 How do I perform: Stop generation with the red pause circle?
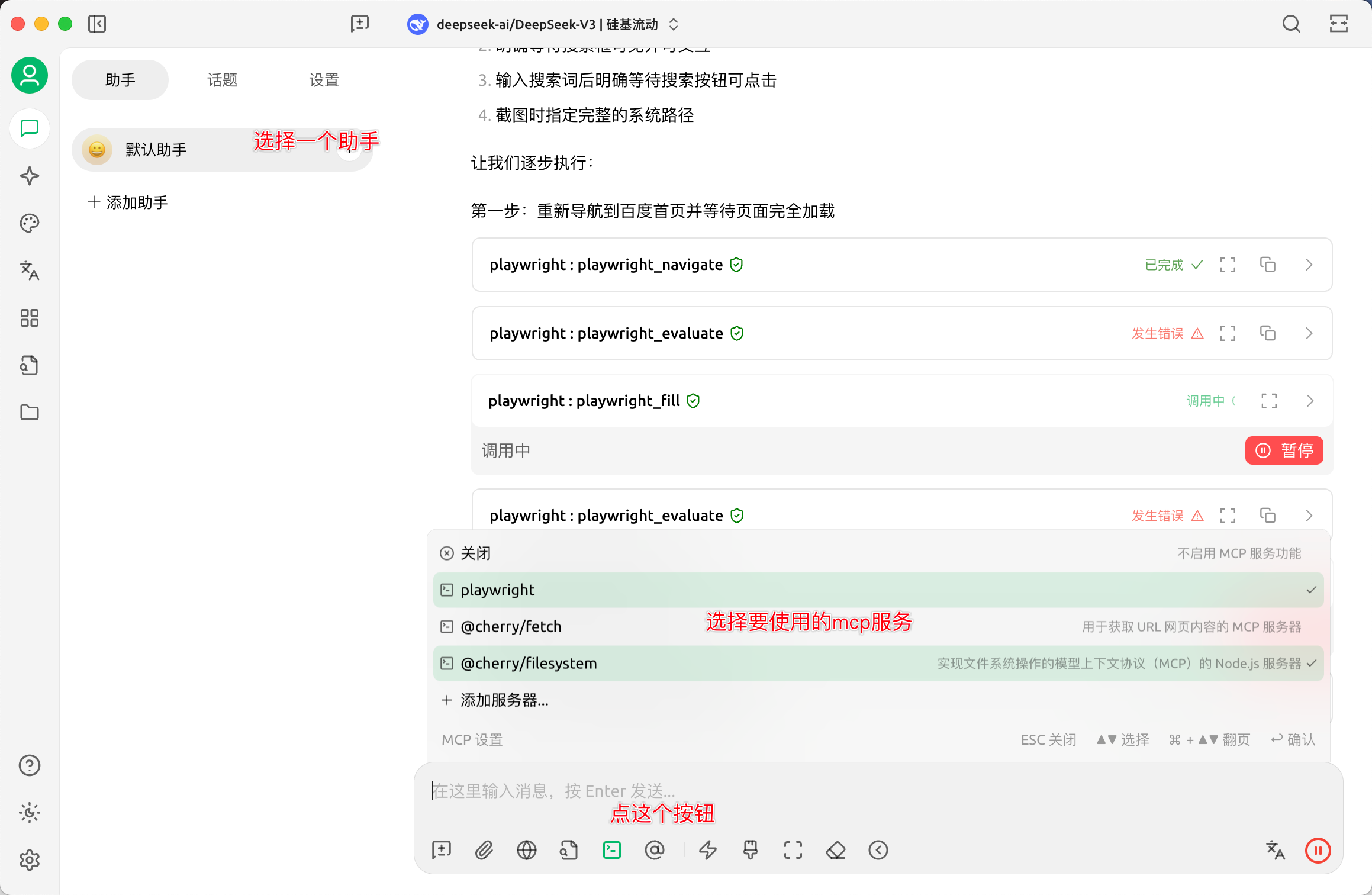click(x=1318, y=850)
